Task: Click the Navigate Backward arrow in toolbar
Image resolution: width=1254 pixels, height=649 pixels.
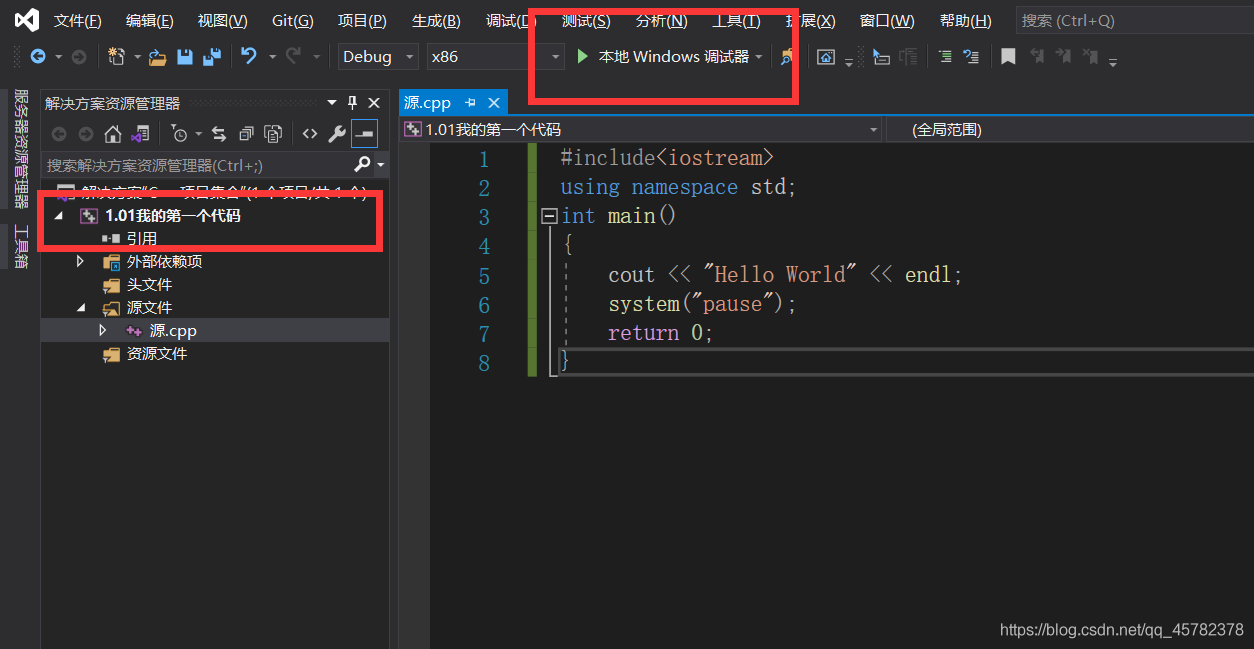Action: pos(38,57)
